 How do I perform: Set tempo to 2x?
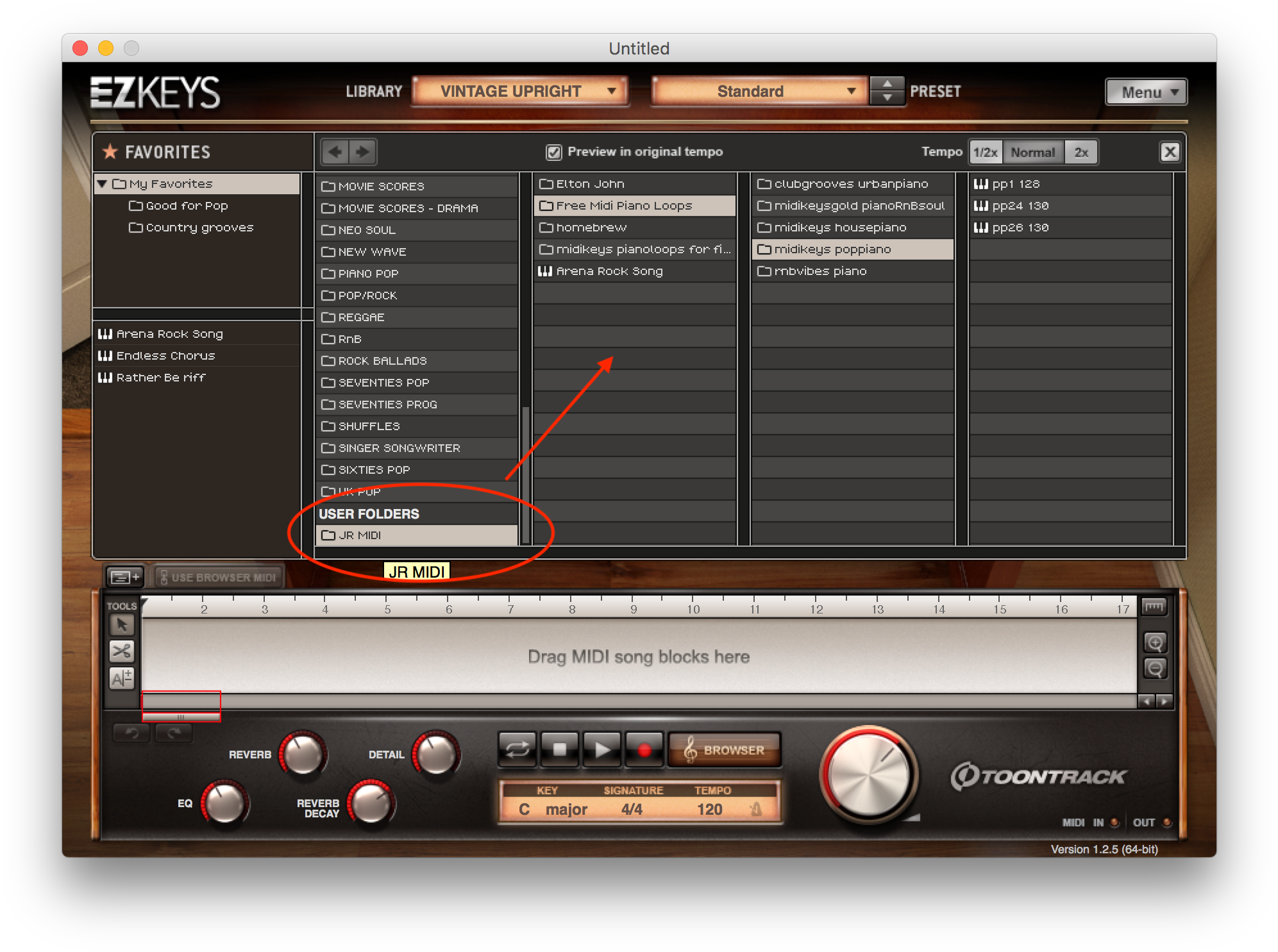(1081, 153)
